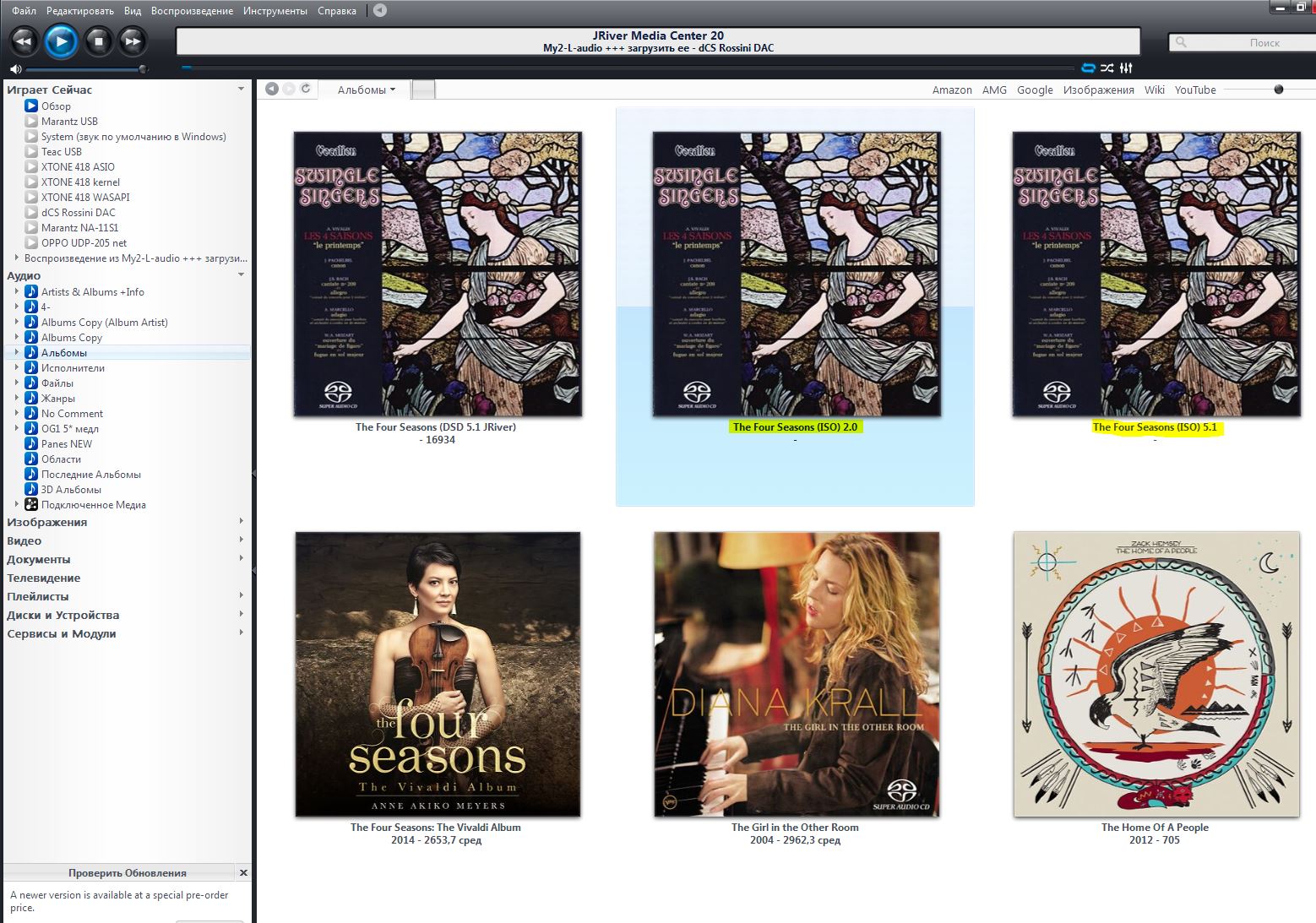Viewport: 1316px width, 923px height.
Task: Mute audio via the speaker icon
Action: pos(15,68)
